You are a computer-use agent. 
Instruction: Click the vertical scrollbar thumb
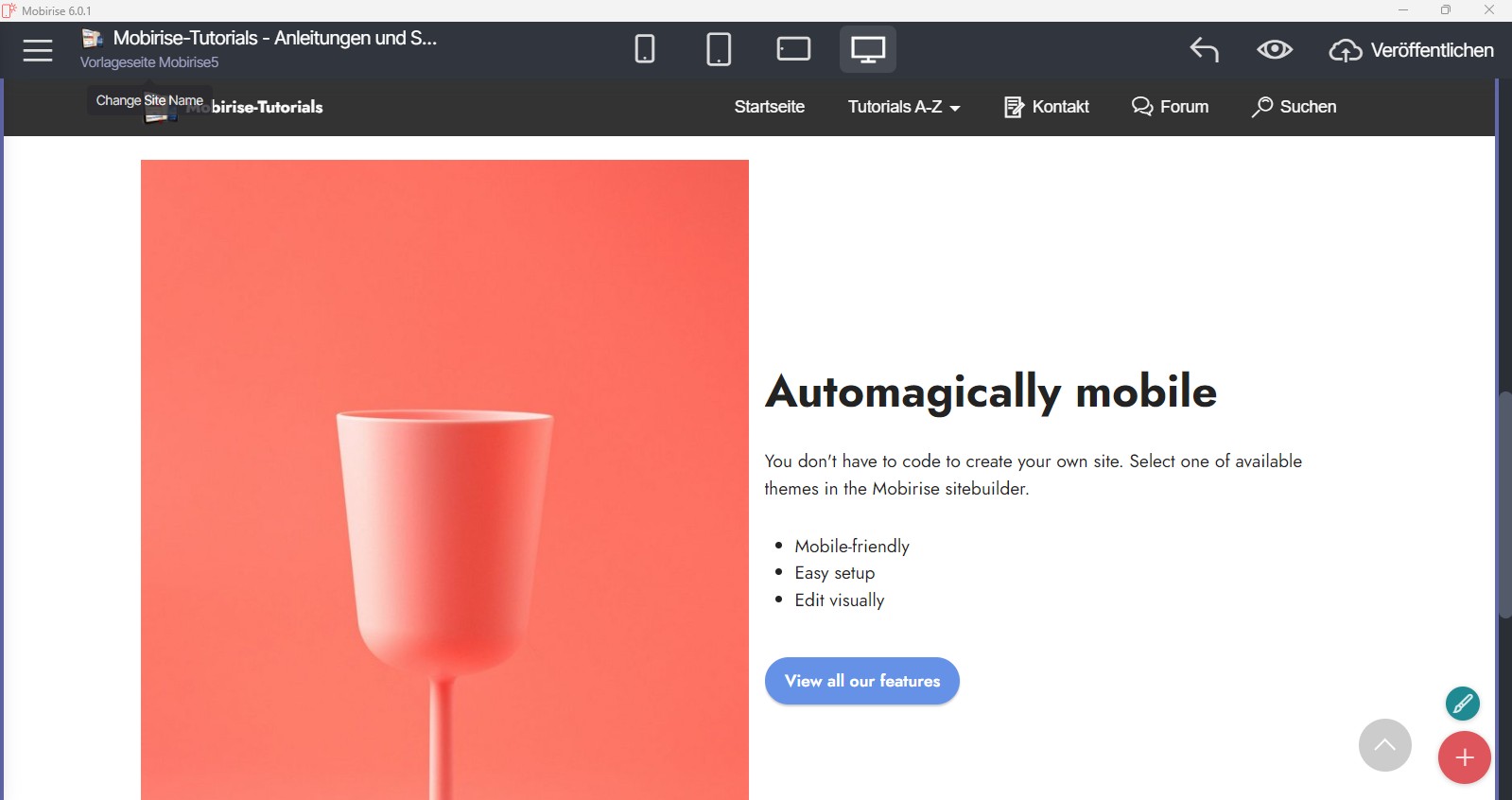[1503, 504]
